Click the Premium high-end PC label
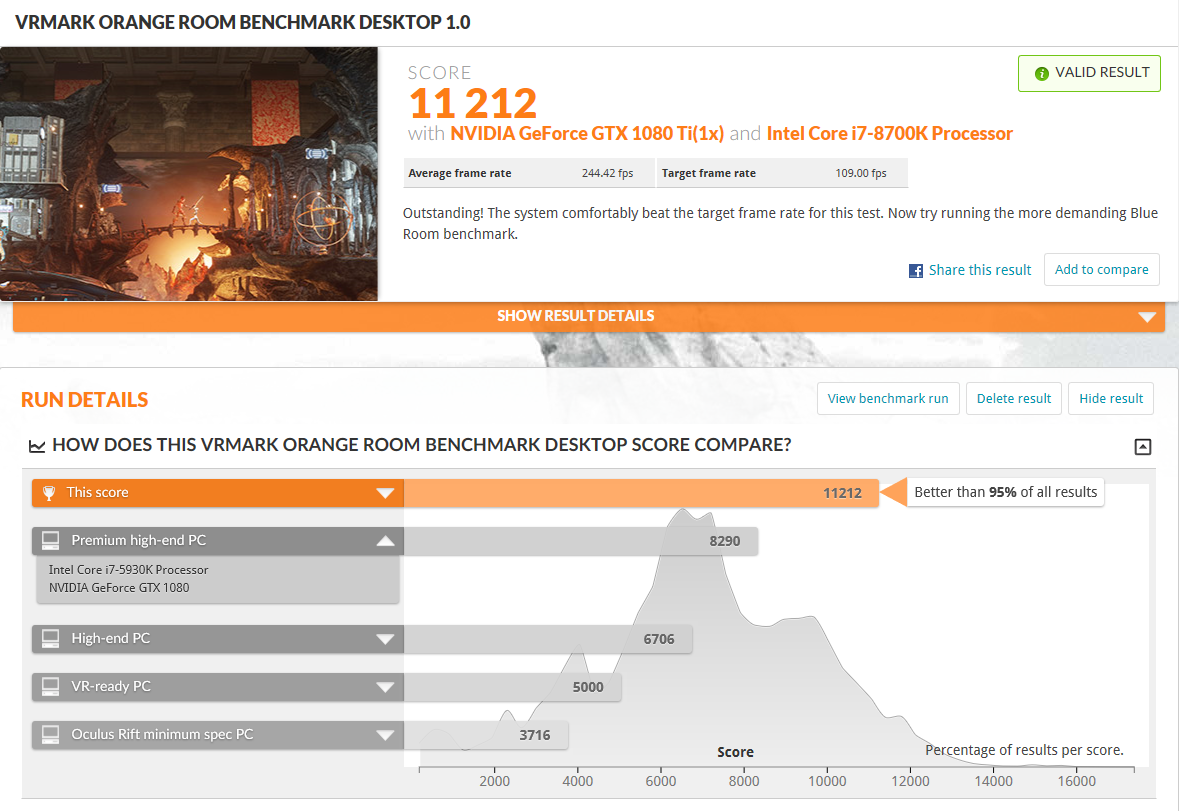Viewport: 1179px width, 811px height. coord(138,540)
